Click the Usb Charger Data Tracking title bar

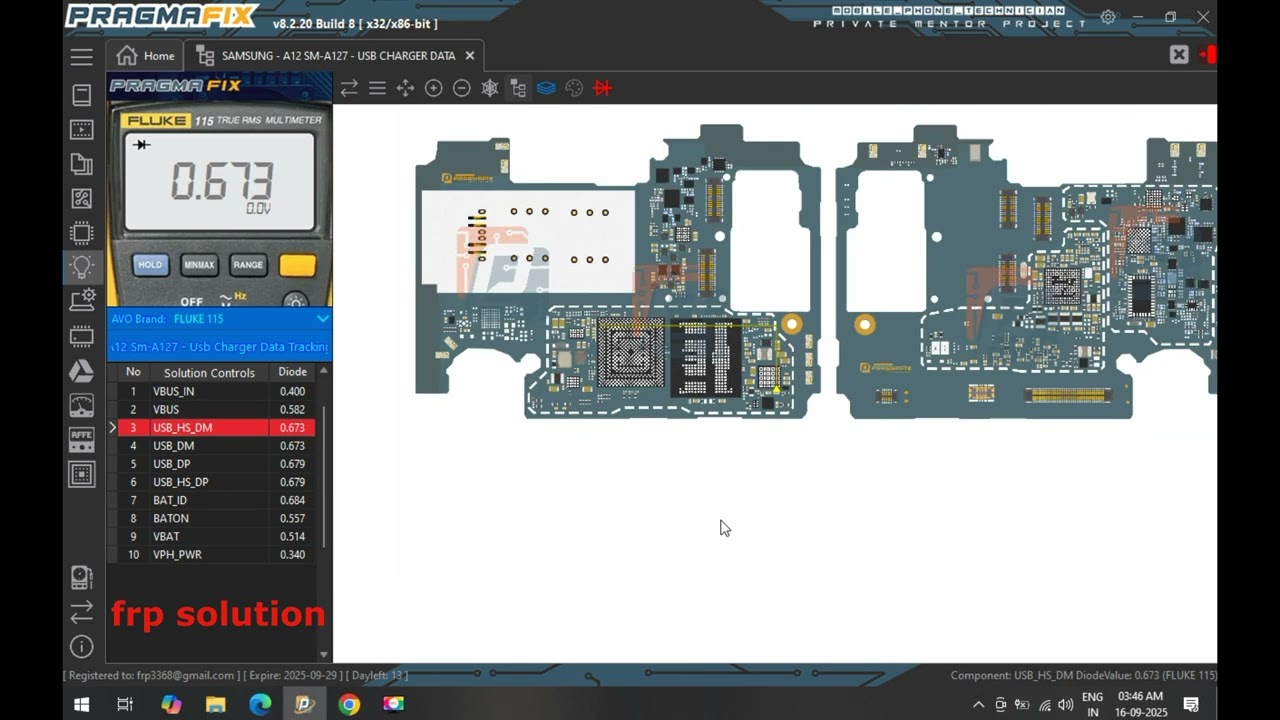click(219, 347)
